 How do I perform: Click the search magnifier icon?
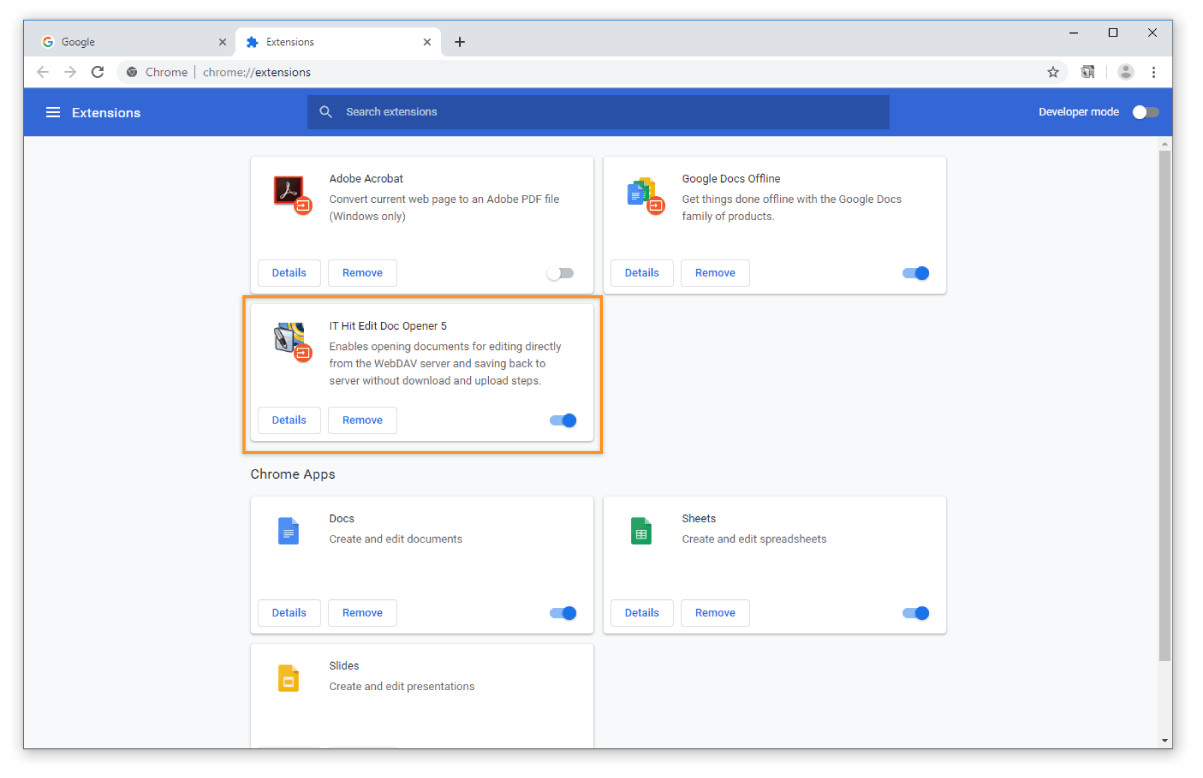tap(325, 112)
